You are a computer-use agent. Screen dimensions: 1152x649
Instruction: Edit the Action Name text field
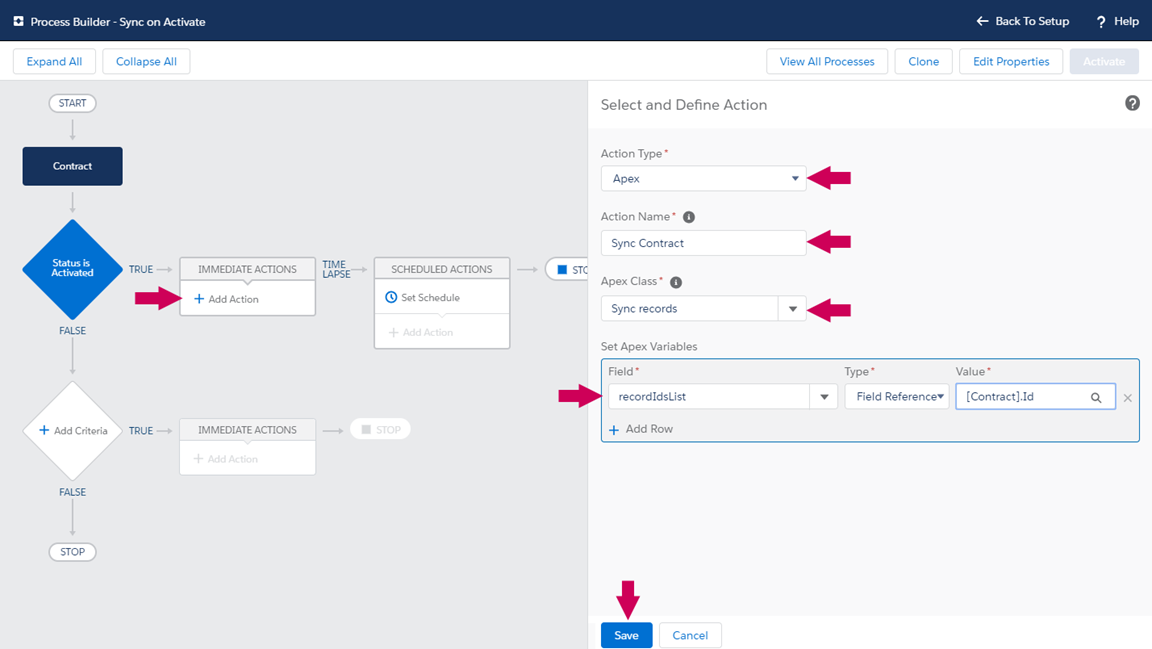(x=703, y=243)
